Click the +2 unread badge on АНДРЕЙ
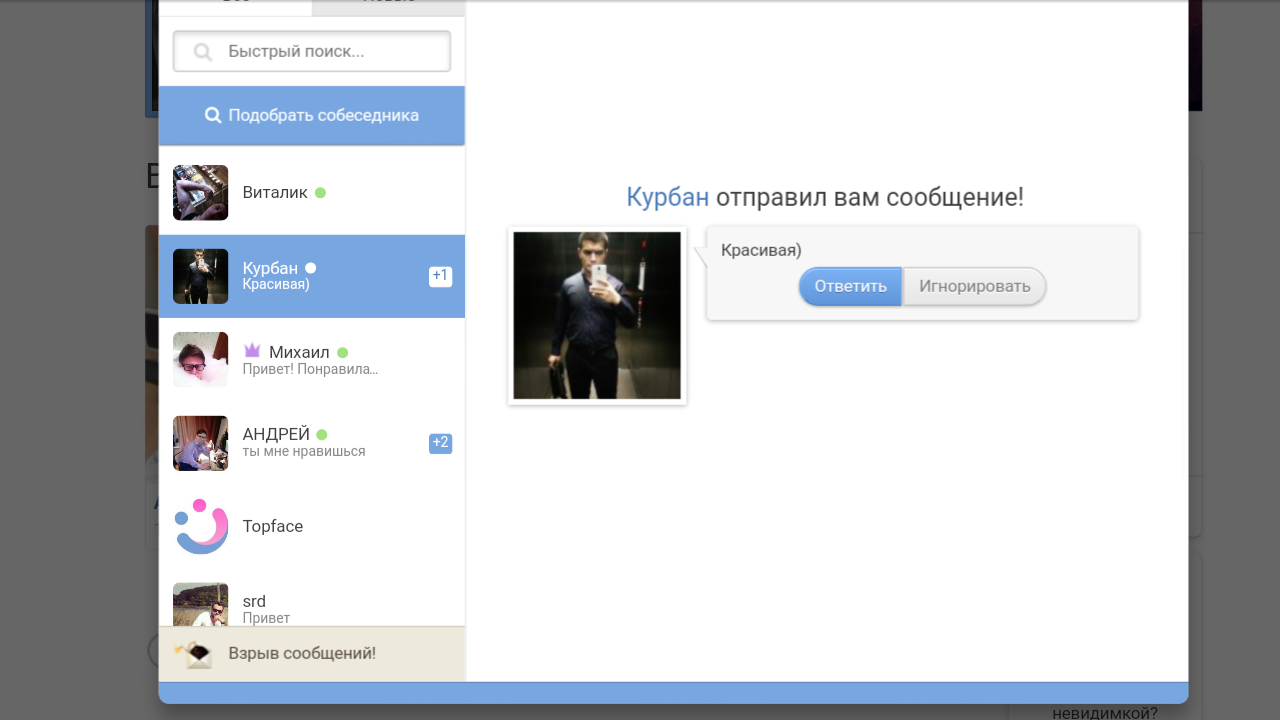The image size is (1280, 720). click(x=440, y=443)
